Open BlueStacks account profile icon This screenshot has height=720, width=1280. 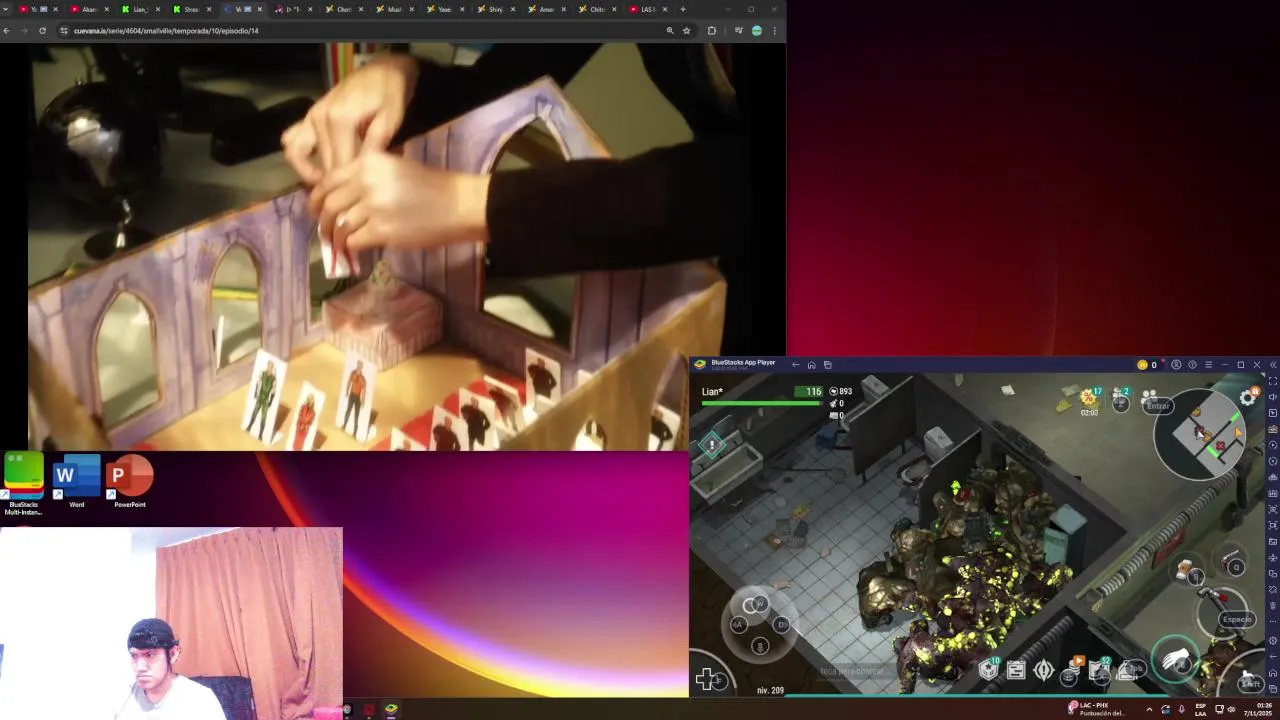pyautogui.click(x=1176, y=365)
